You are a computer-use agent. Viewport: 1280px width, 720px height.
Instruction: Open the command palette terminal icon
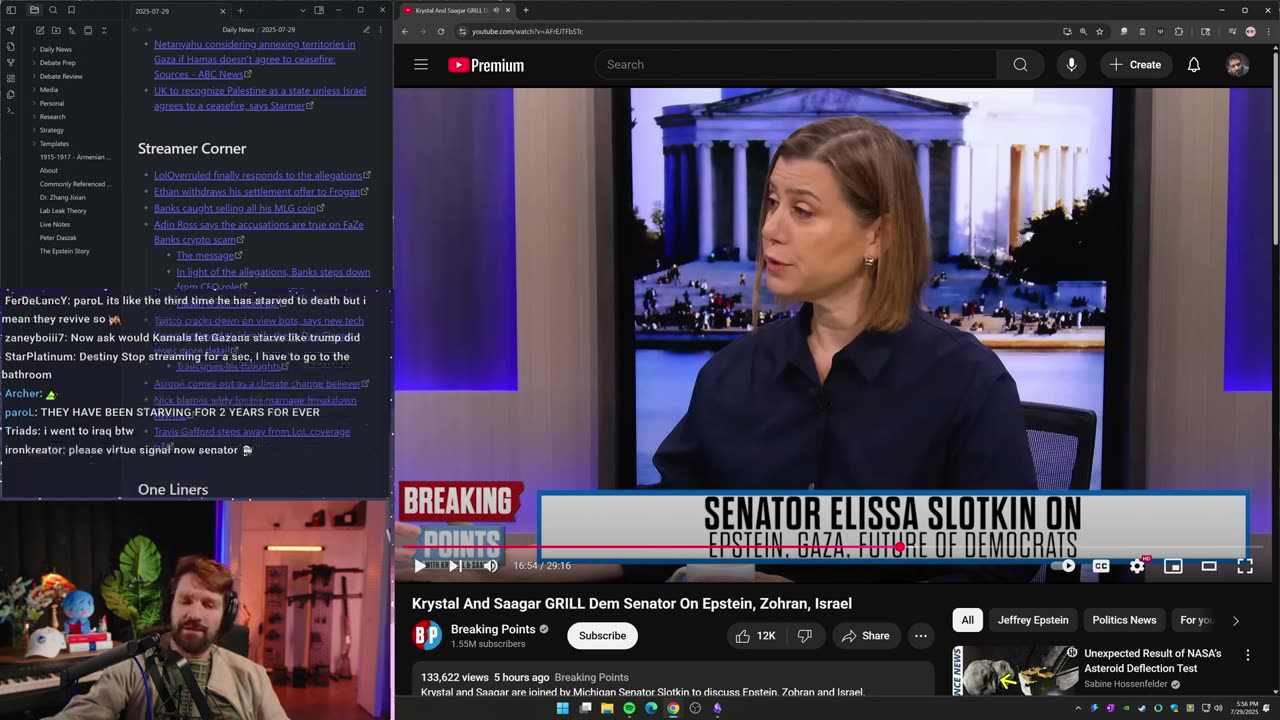click(x=11, y=110)
